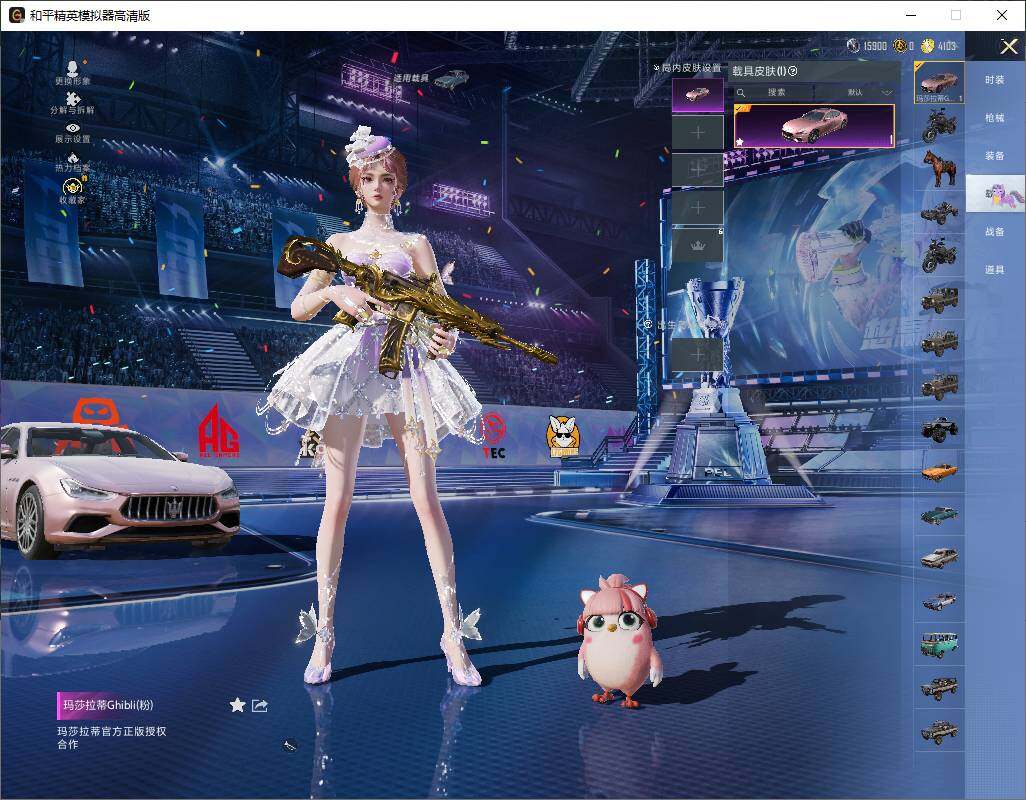The height and width of the screenshot is (800, 1026).
Task: Switch to the 时装 tab
Action: point(995,79)
